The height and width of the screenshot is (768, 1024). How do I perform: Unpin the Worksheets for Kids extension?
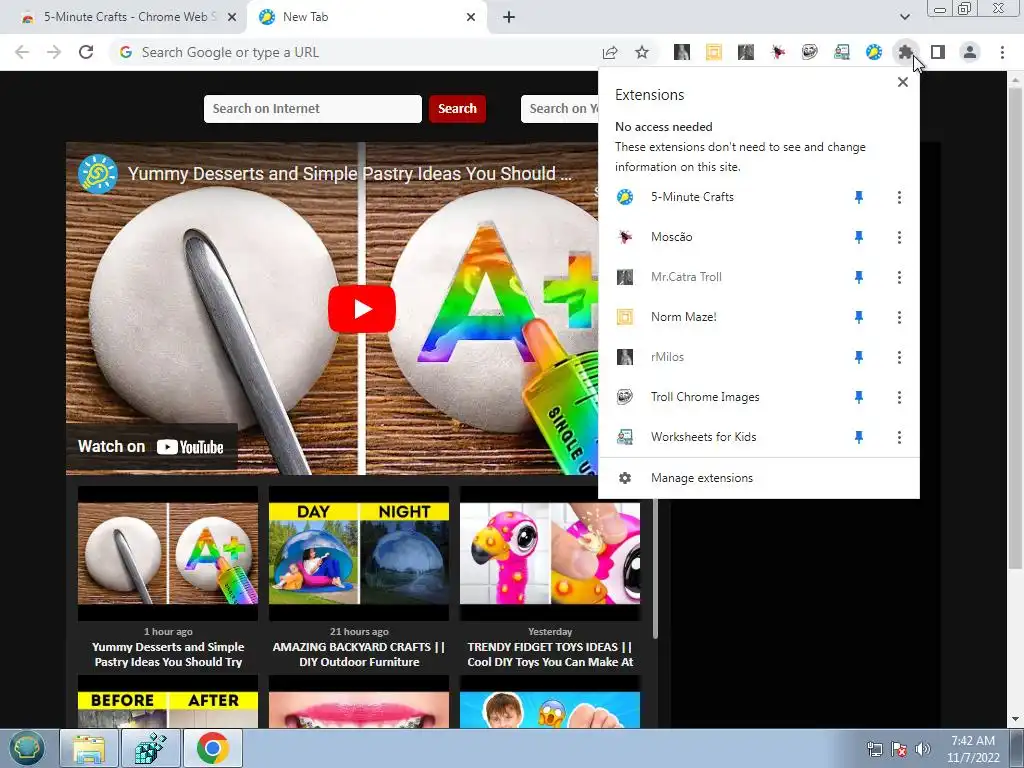click(859, 437)
